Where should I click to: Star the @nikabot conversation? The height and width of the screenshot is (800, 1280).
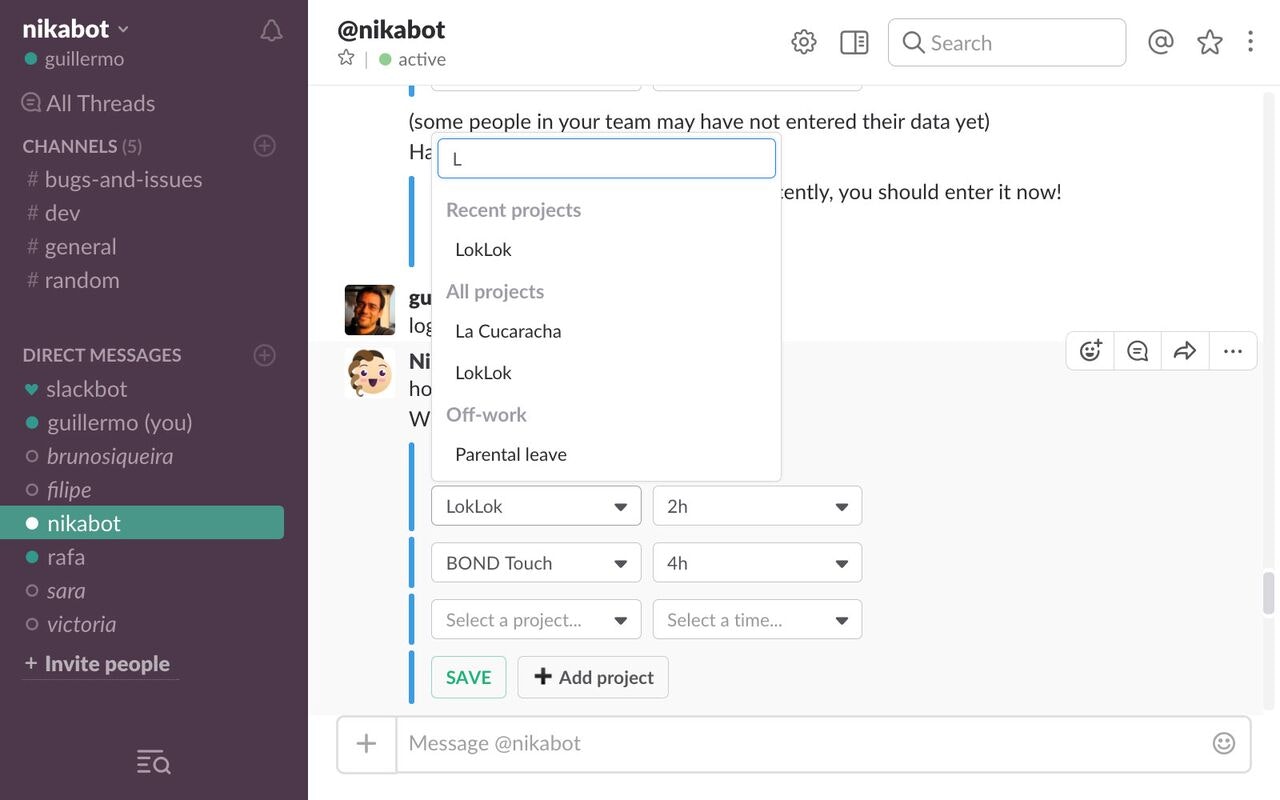point(346,58)
